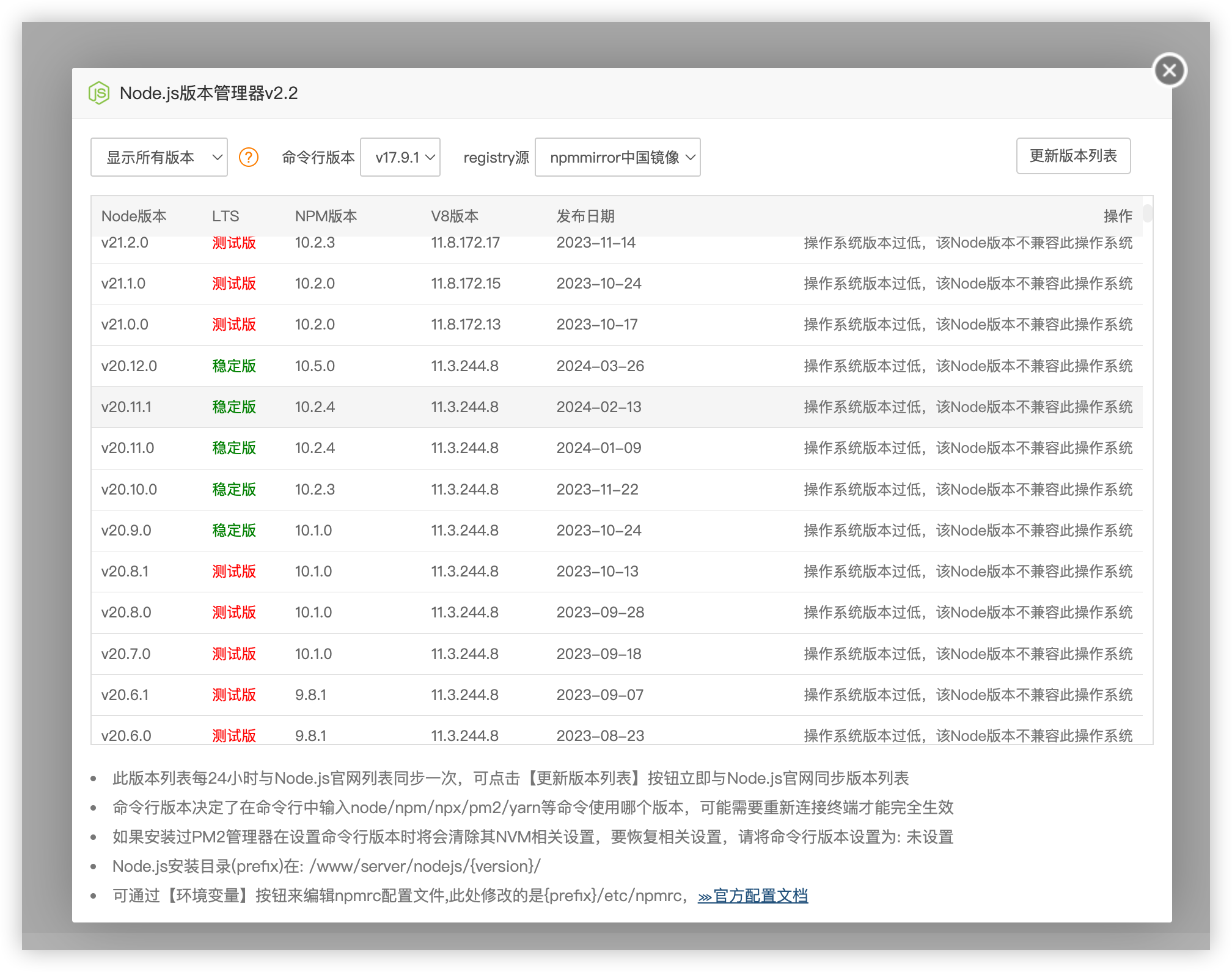Click the LTS column header
This screenshot has width=1232, height=972.
[226, 216]
